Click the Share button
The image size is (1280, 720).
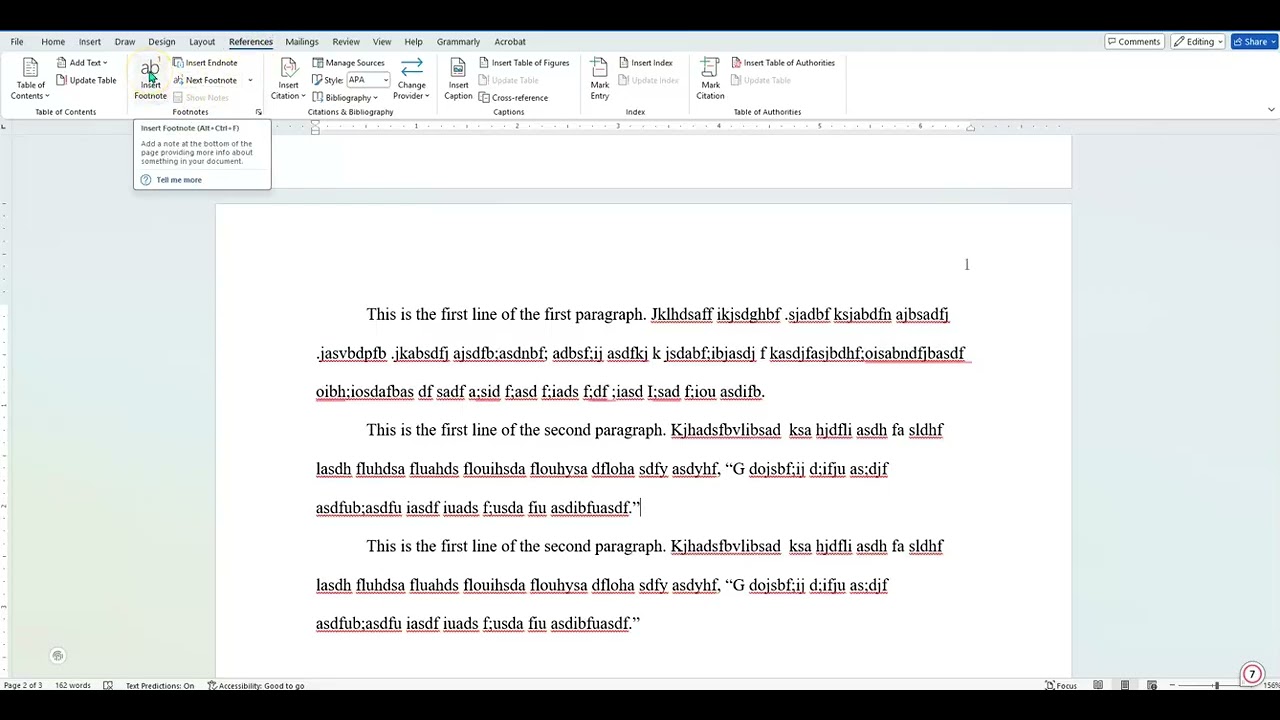pyautogui.click(x=1254, y=42)
